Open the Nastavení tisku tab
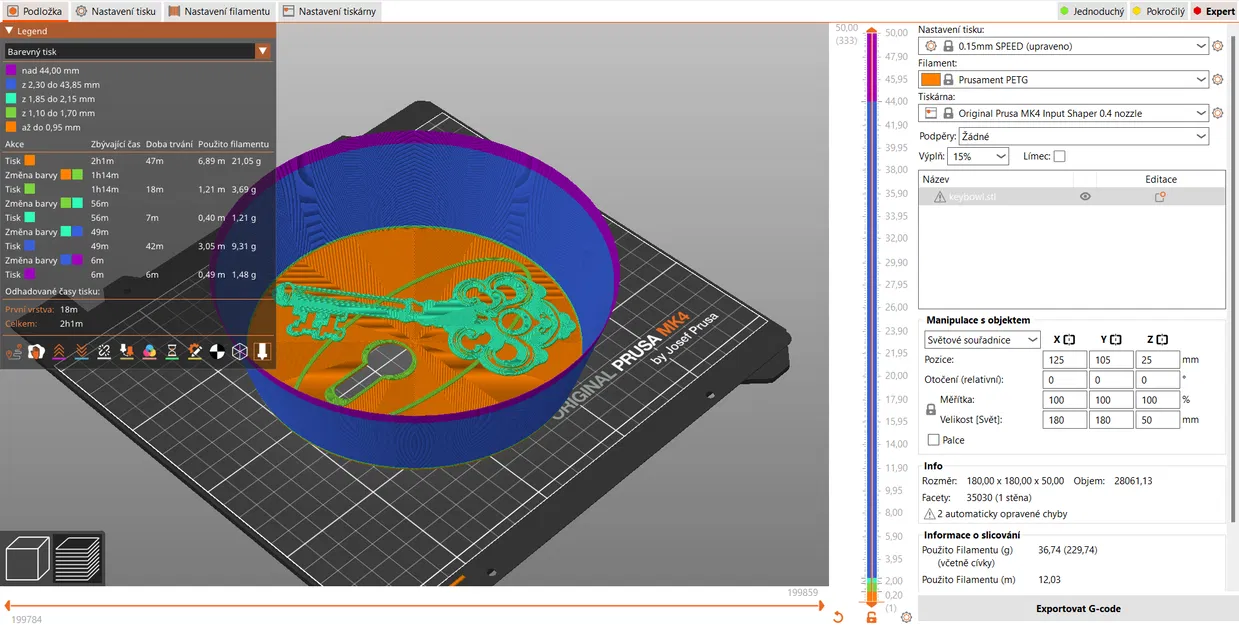1239x625 pixels. (x=115, y=11)
